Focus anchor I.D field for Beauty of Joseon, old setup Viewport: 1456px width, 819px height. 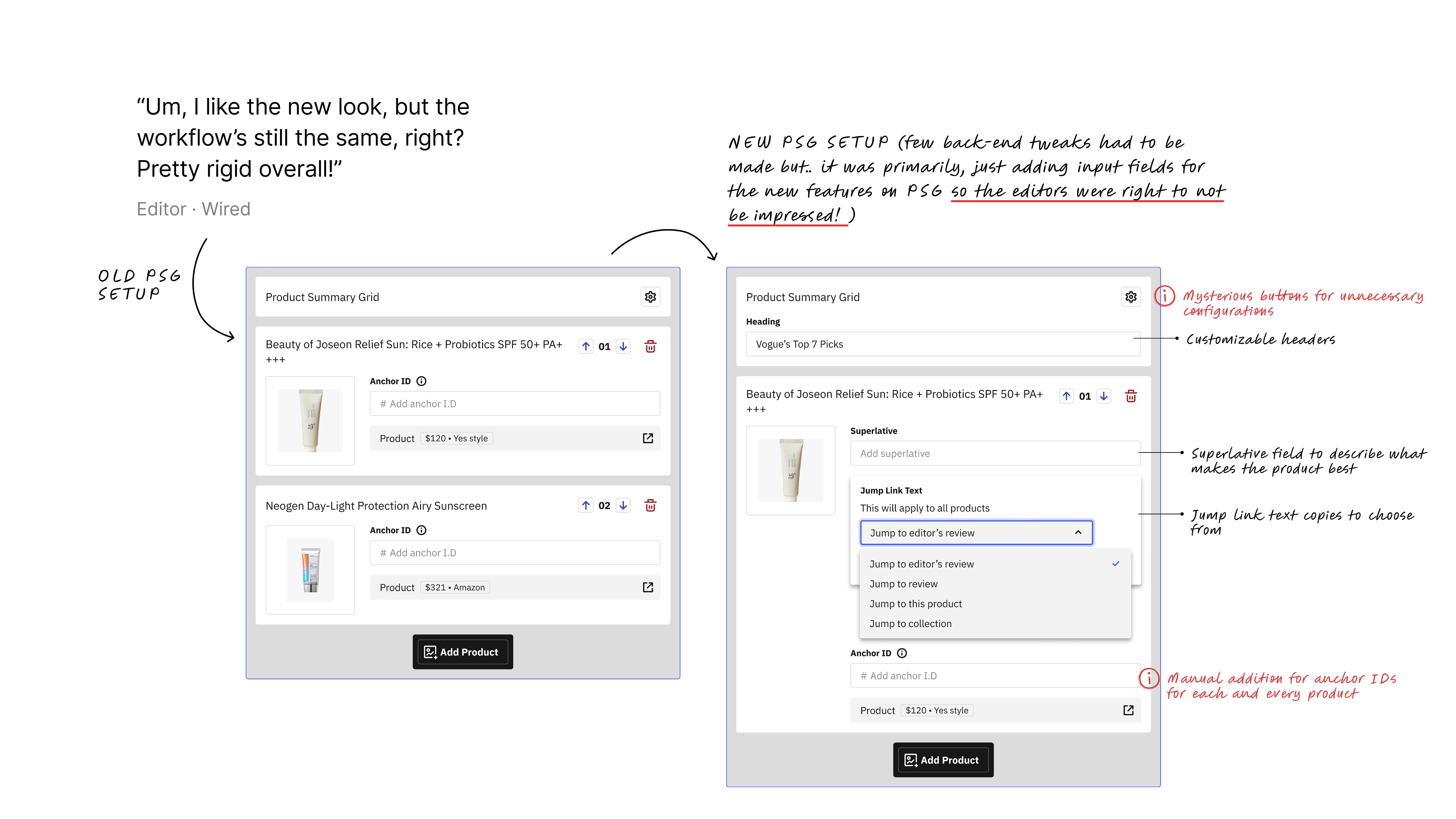click(515, 404)
